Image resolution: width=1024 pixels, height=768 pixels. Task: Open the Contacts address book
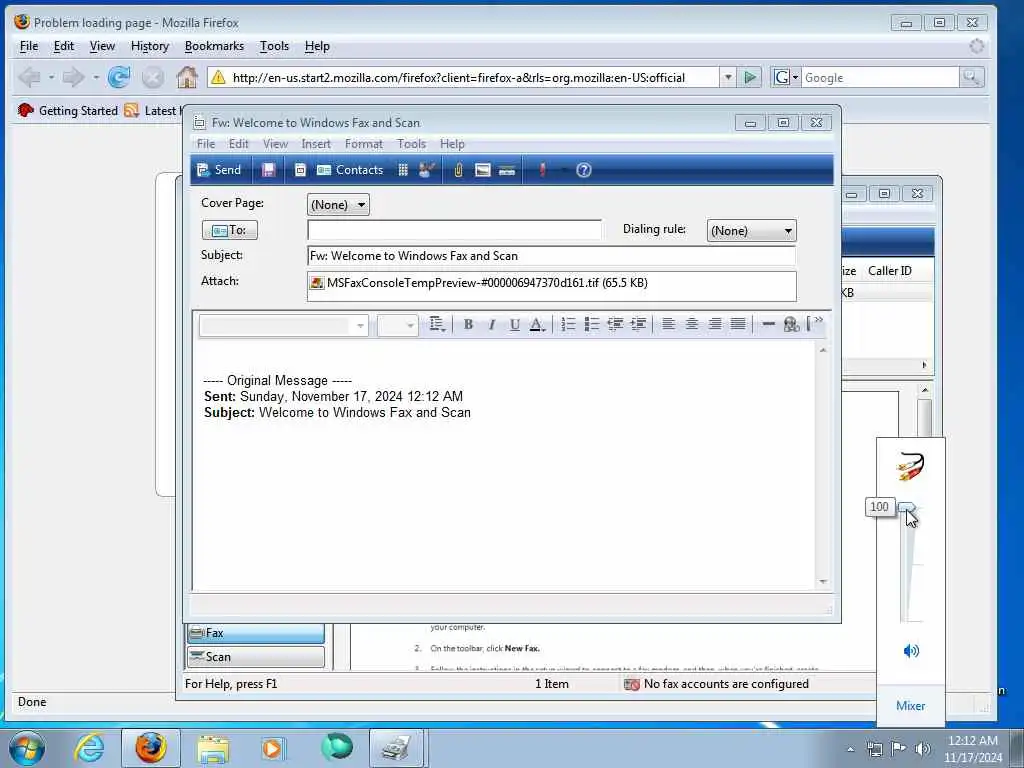(x=350, y=170)
